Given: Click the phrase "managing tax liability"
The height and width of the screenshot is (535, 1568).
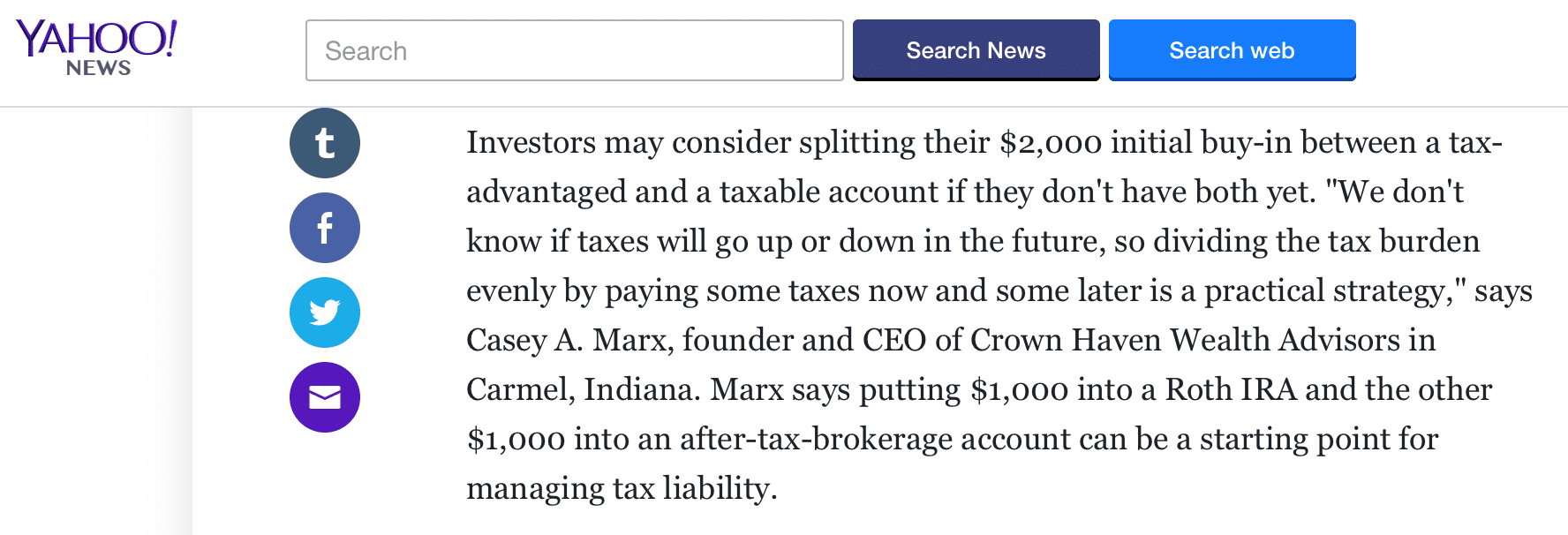Looking at the screenshot, I should [621, 488].
